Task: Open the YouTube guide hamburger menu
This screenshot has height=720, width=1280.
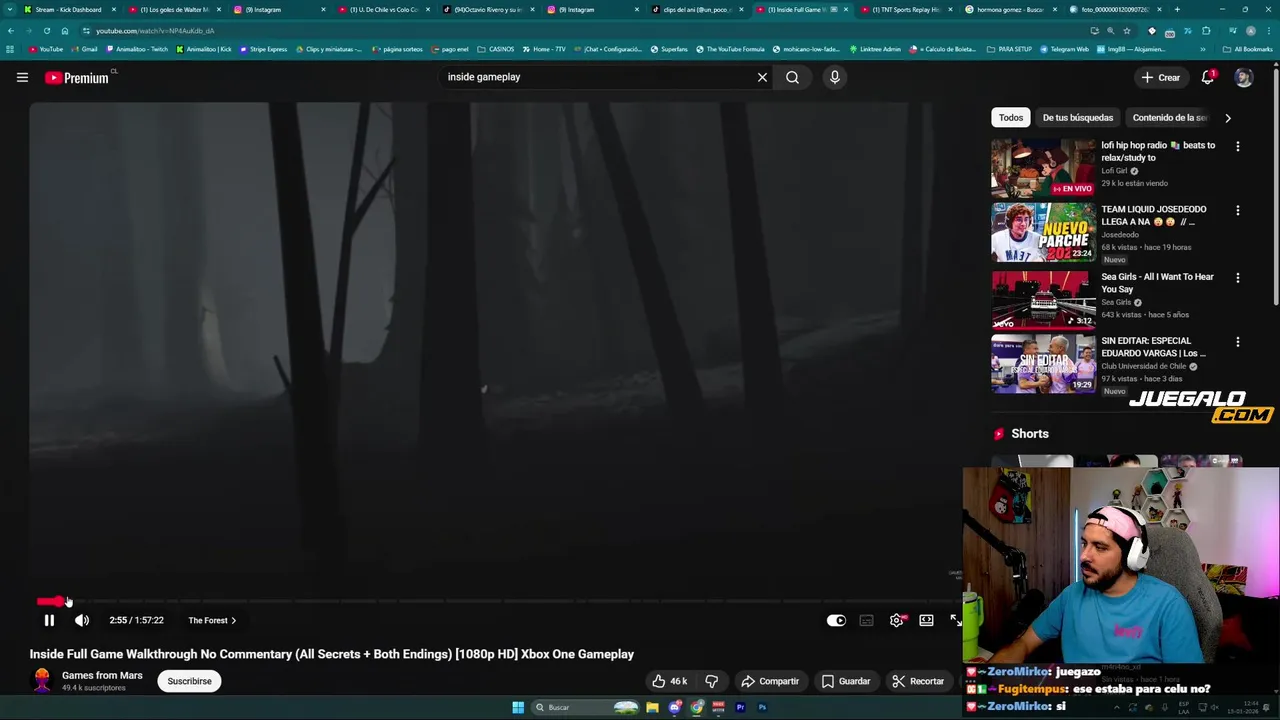Action: point(22,77)
